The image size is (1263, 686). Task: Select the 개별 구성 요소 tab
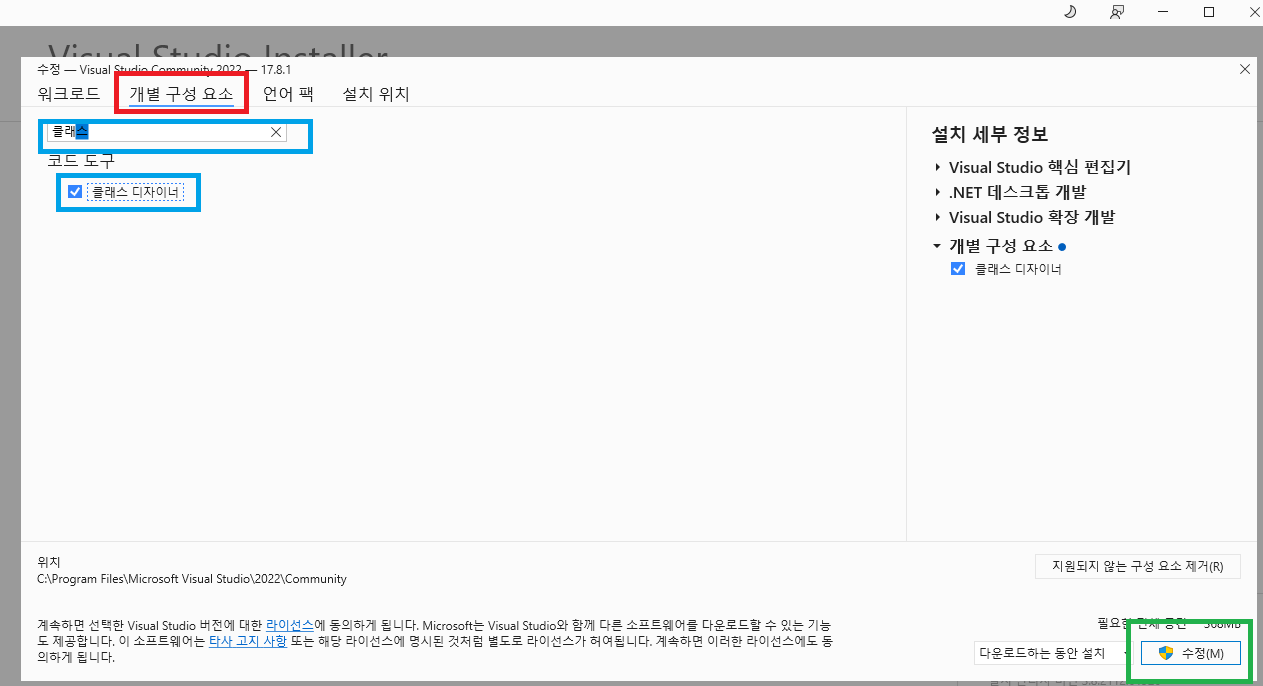(181, 94)
